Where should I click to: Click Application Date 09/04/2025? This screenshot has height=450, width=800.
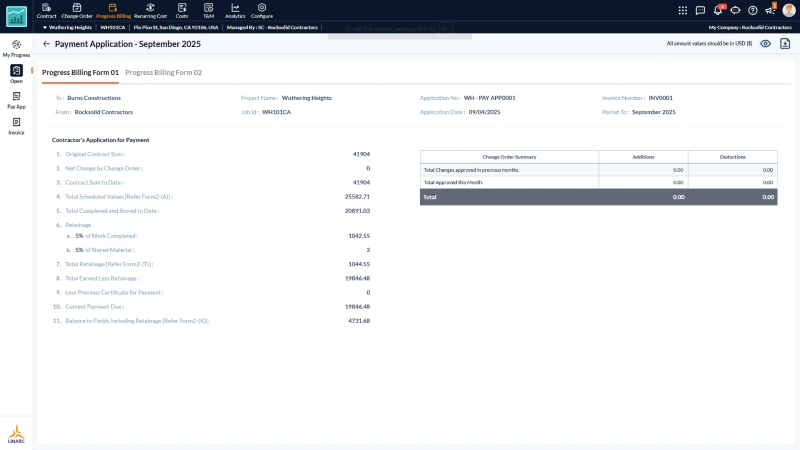(x=485, y=112)
